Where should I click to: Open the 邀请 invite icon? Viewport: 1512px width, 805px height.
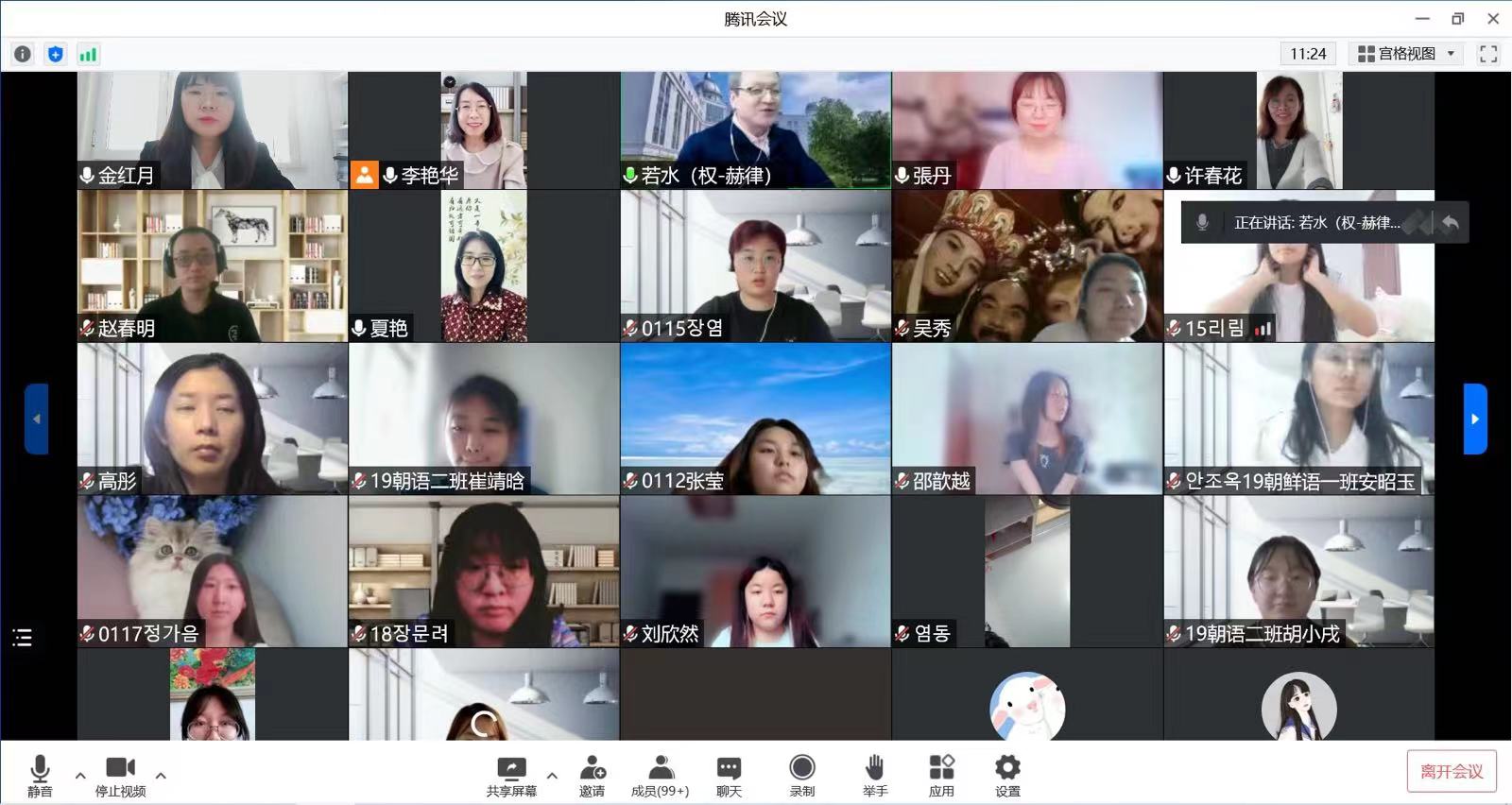click(x=592, y=775)
